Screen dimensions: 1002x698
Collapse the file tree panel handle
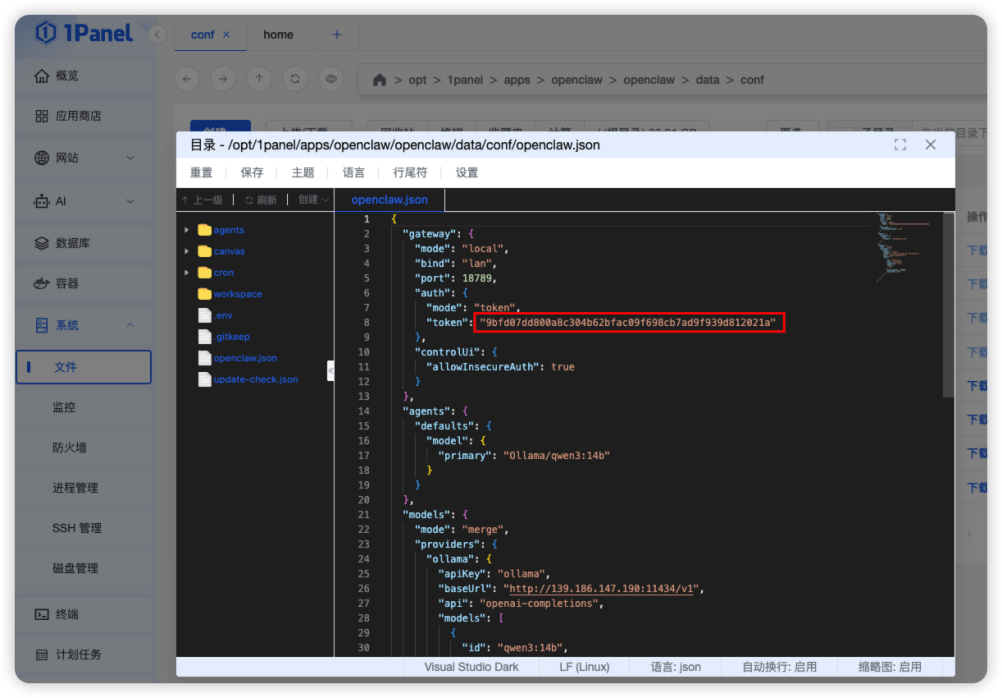click(330, 371)
